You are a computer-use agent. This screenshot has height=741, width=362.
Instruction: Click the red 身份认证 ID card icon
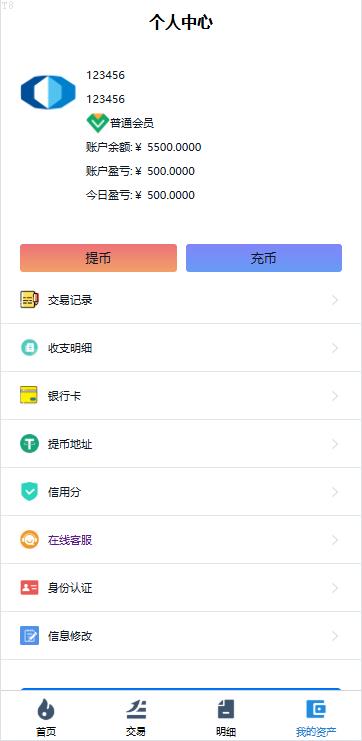point(29,588)
